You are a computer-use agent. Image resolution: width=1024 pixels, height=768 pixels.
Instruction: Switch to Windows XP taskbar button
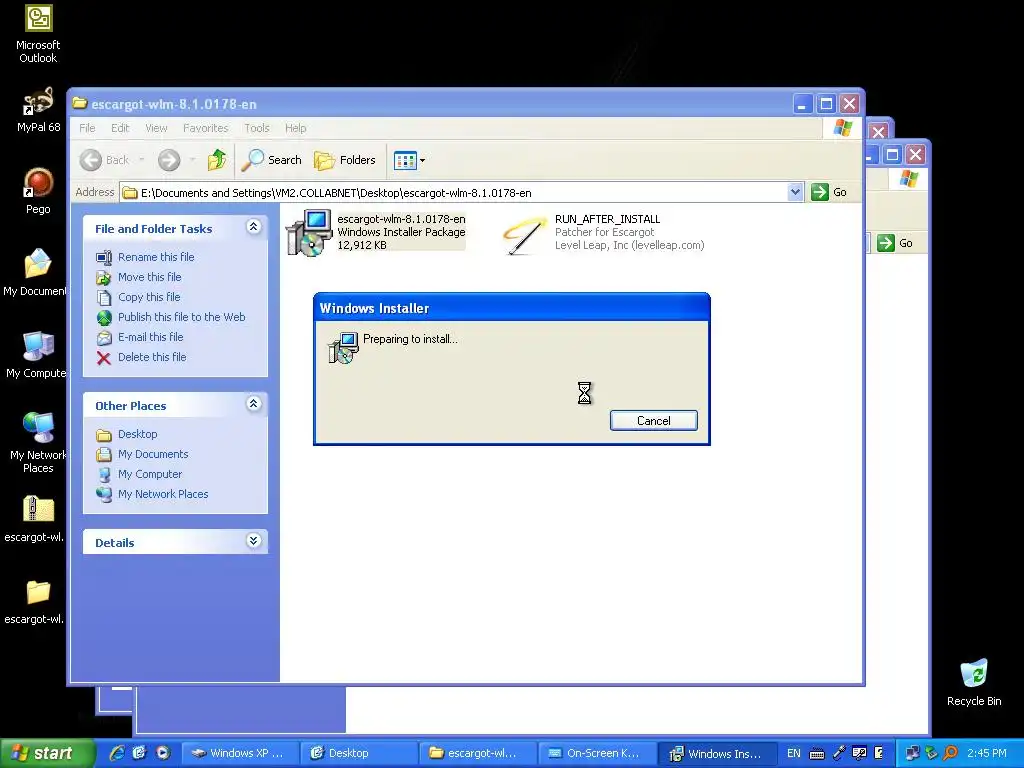239,753
